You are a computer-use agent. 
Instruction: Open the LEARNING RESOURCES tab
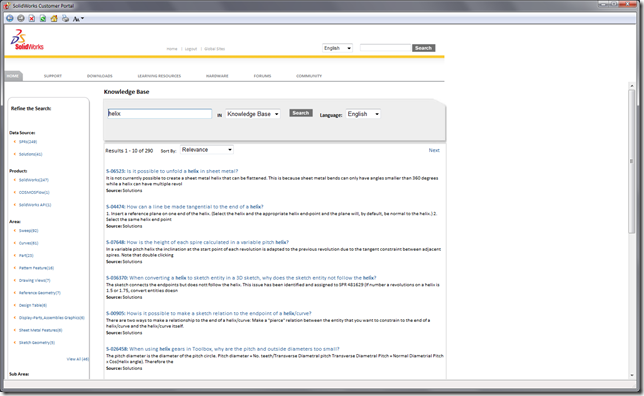coord(159,76)
